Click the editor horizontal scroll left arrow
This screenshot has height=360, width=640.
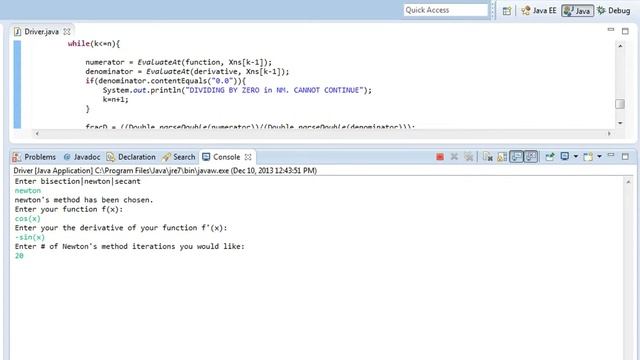[x=37, y=133]
